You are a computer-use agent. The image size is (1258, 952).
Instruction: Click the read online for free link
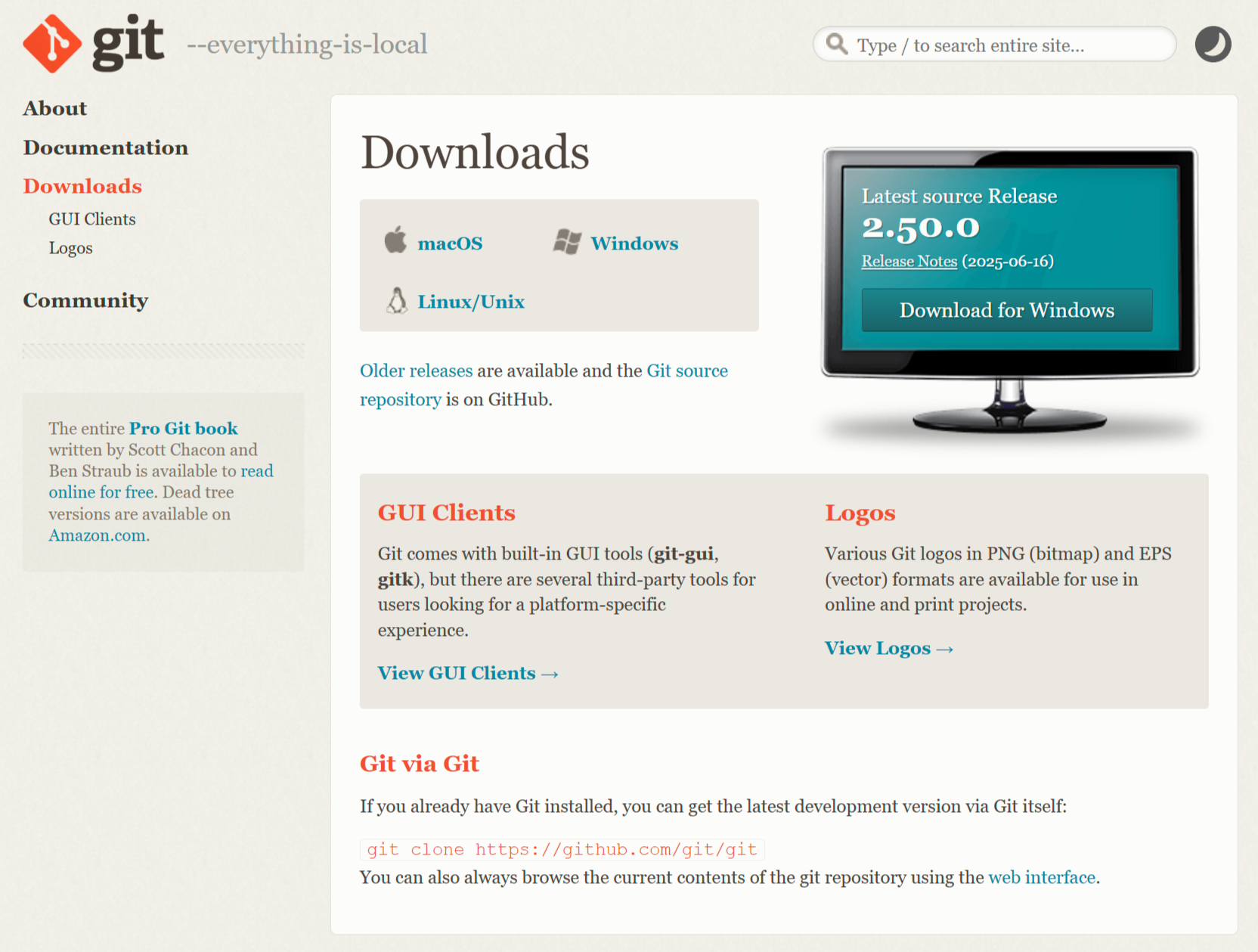pos(161,482)
